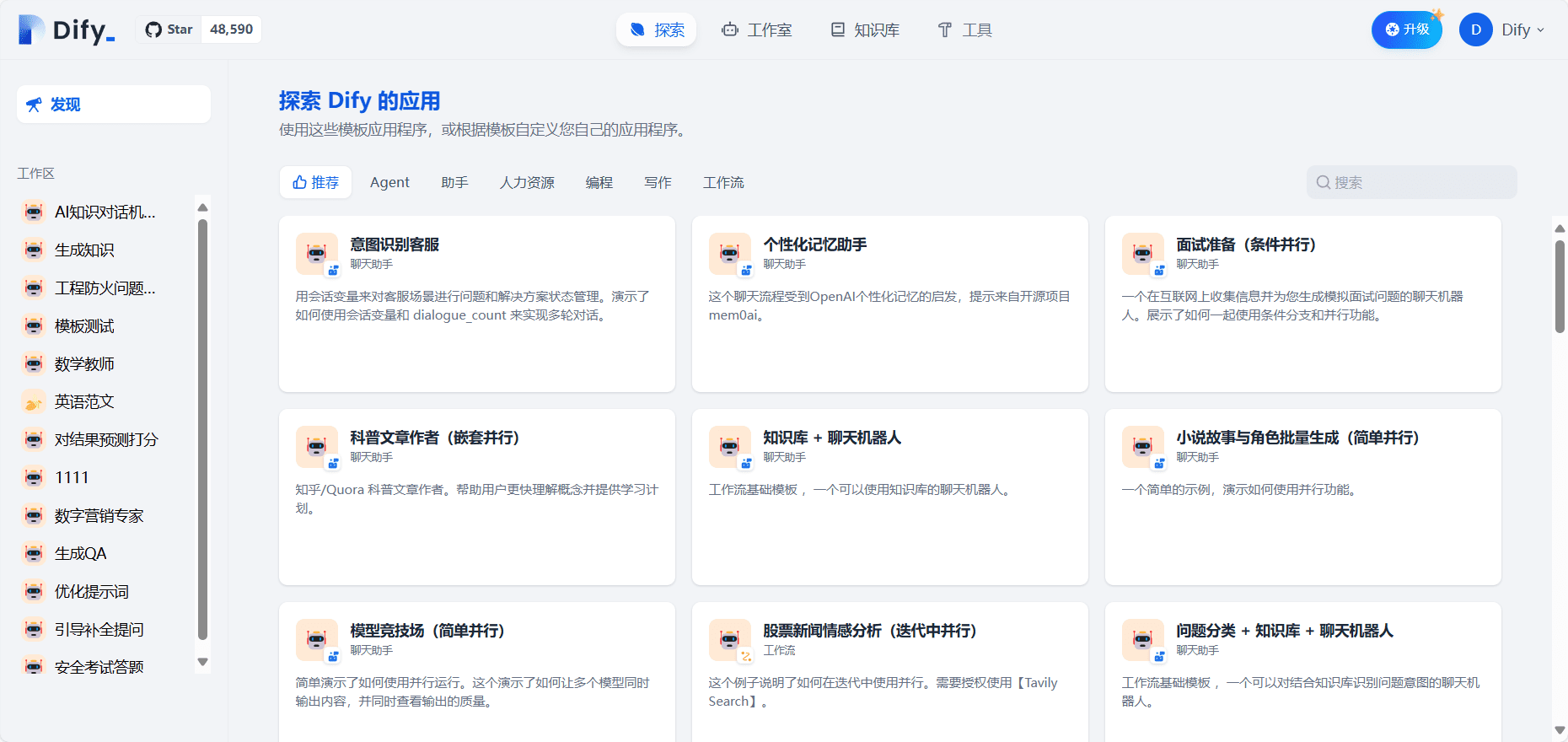Click the Dify logo
Viewport: 1568px width, 742px height.
point(66,30)
